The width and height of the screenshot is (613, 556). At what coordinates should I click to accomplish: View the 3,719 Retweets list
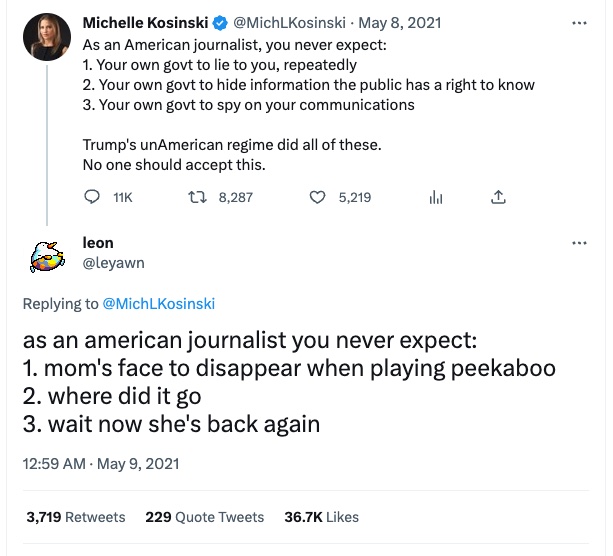pos(76,517)
